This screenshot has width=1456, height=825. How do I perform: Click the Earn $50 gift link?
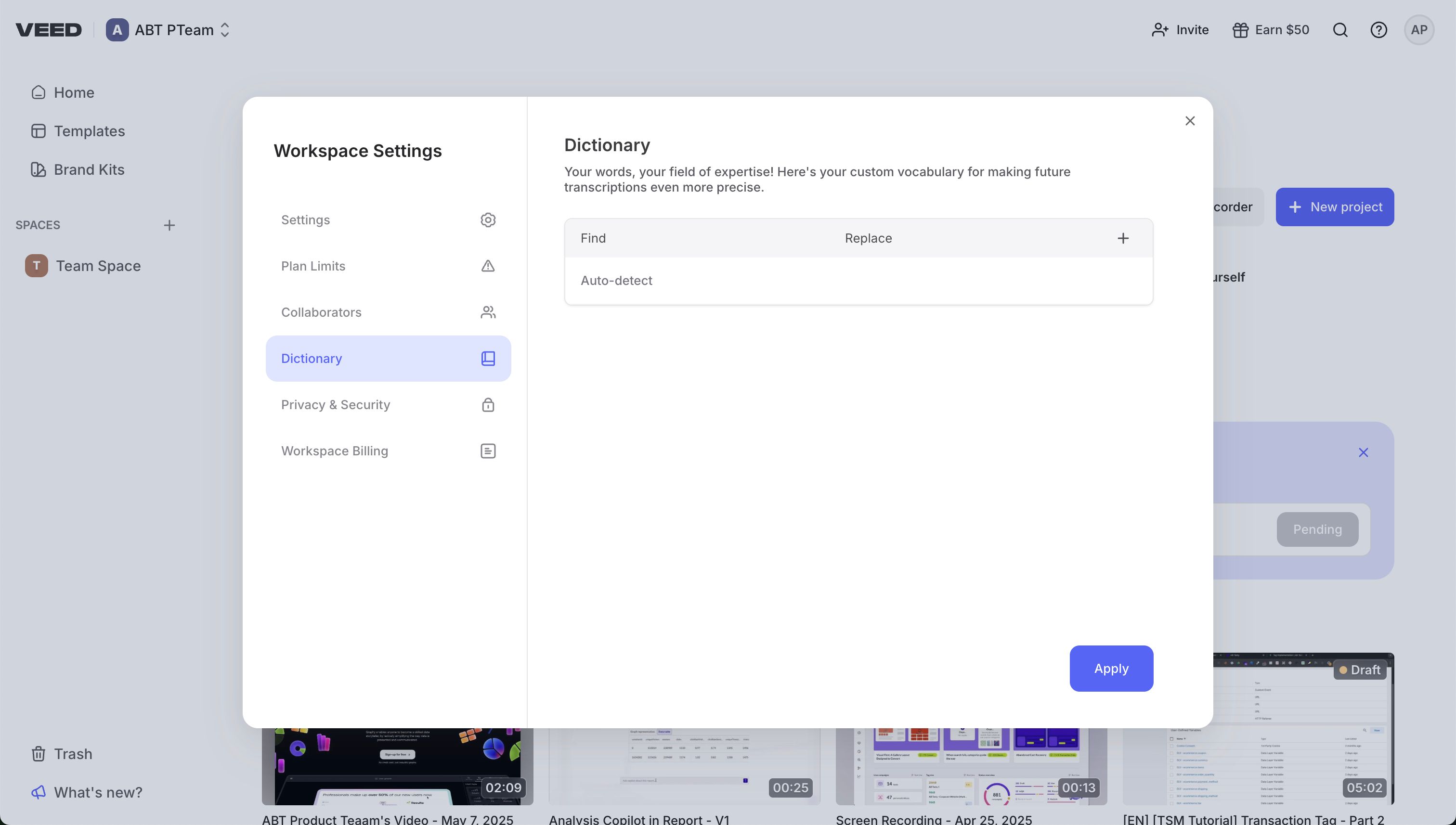[1271, 30]
